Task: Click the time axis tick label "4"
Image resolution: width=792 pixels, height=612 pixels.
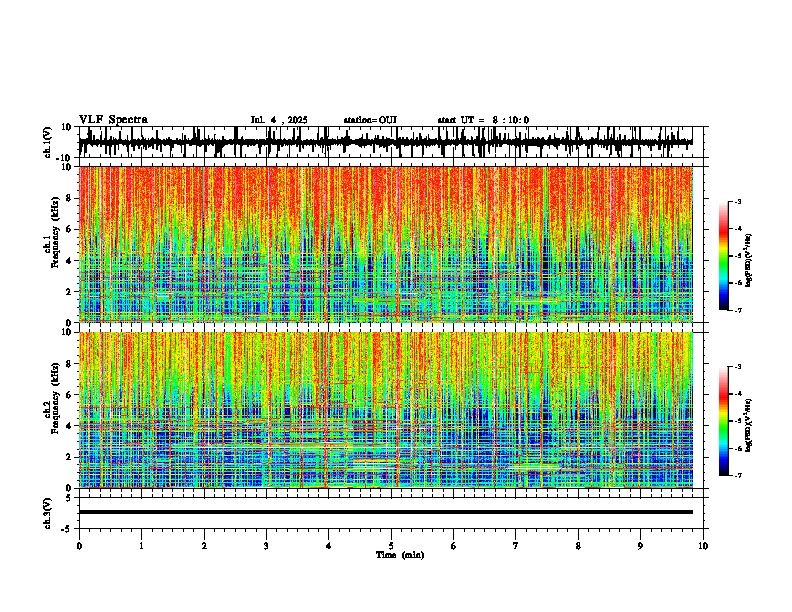Action: (329, 546)
